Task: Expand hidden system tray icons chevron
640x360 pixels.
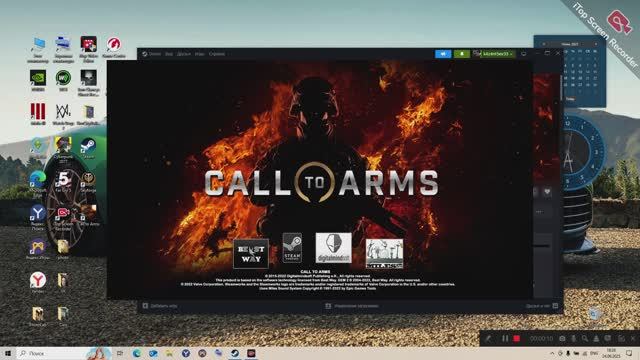Action: point(552,353)
